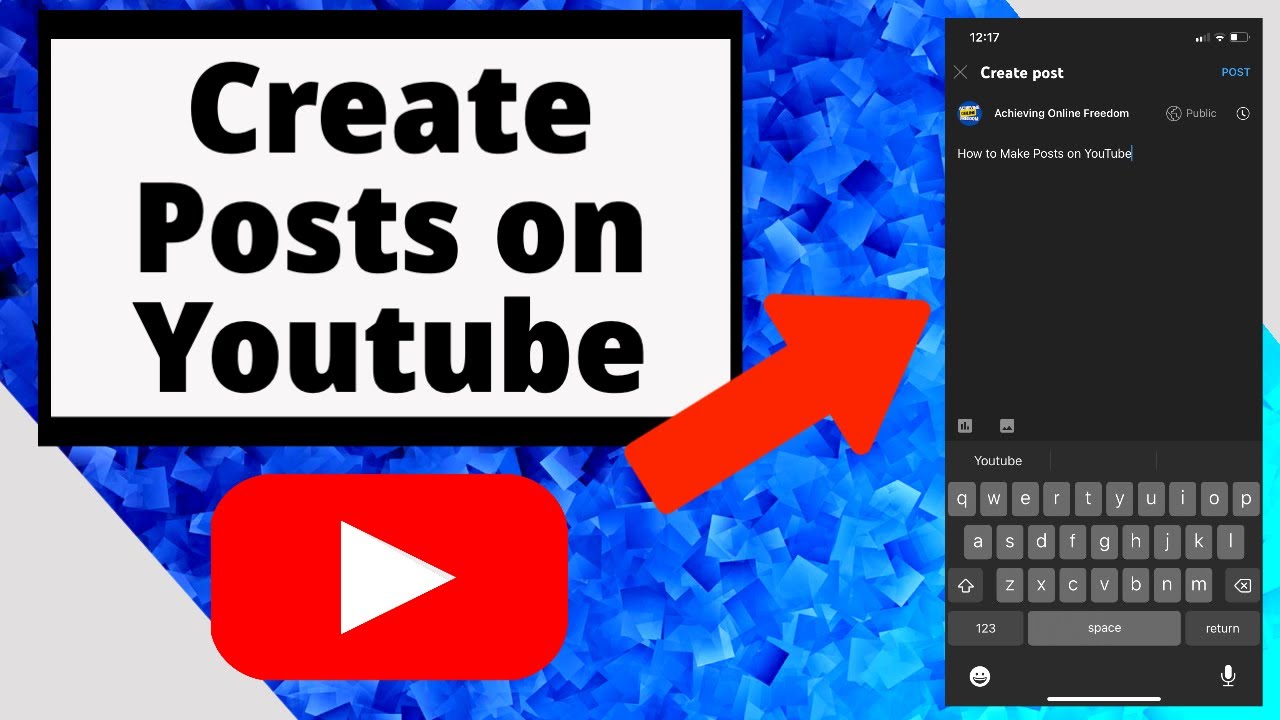Tap the w key
1280x720 pixels.
point(993,498)
